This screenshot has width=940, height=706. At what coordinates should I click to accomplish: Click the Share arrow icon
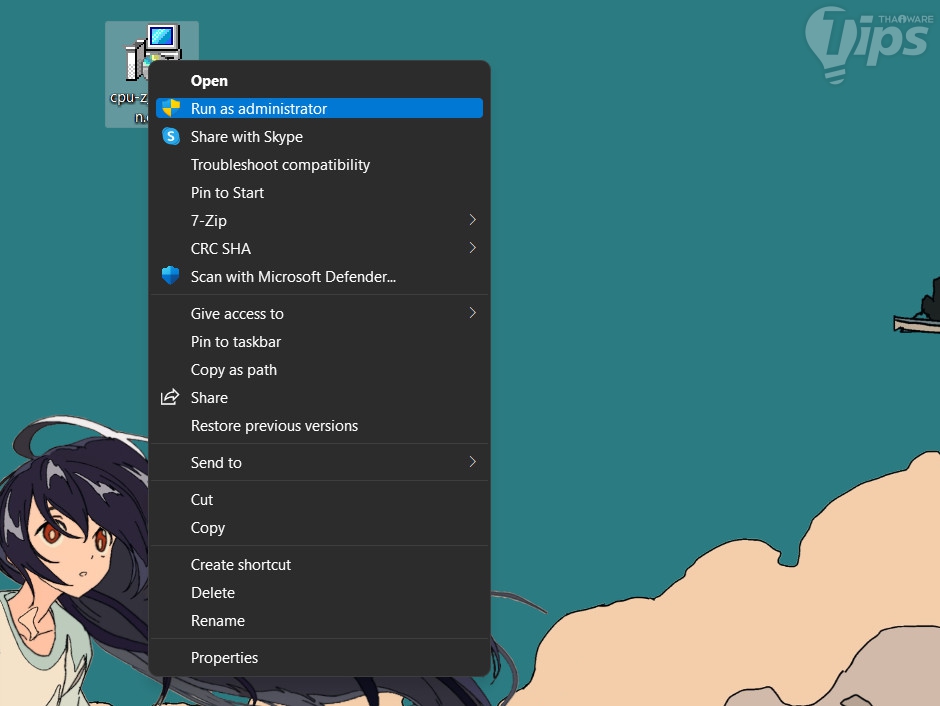(170, 397)
